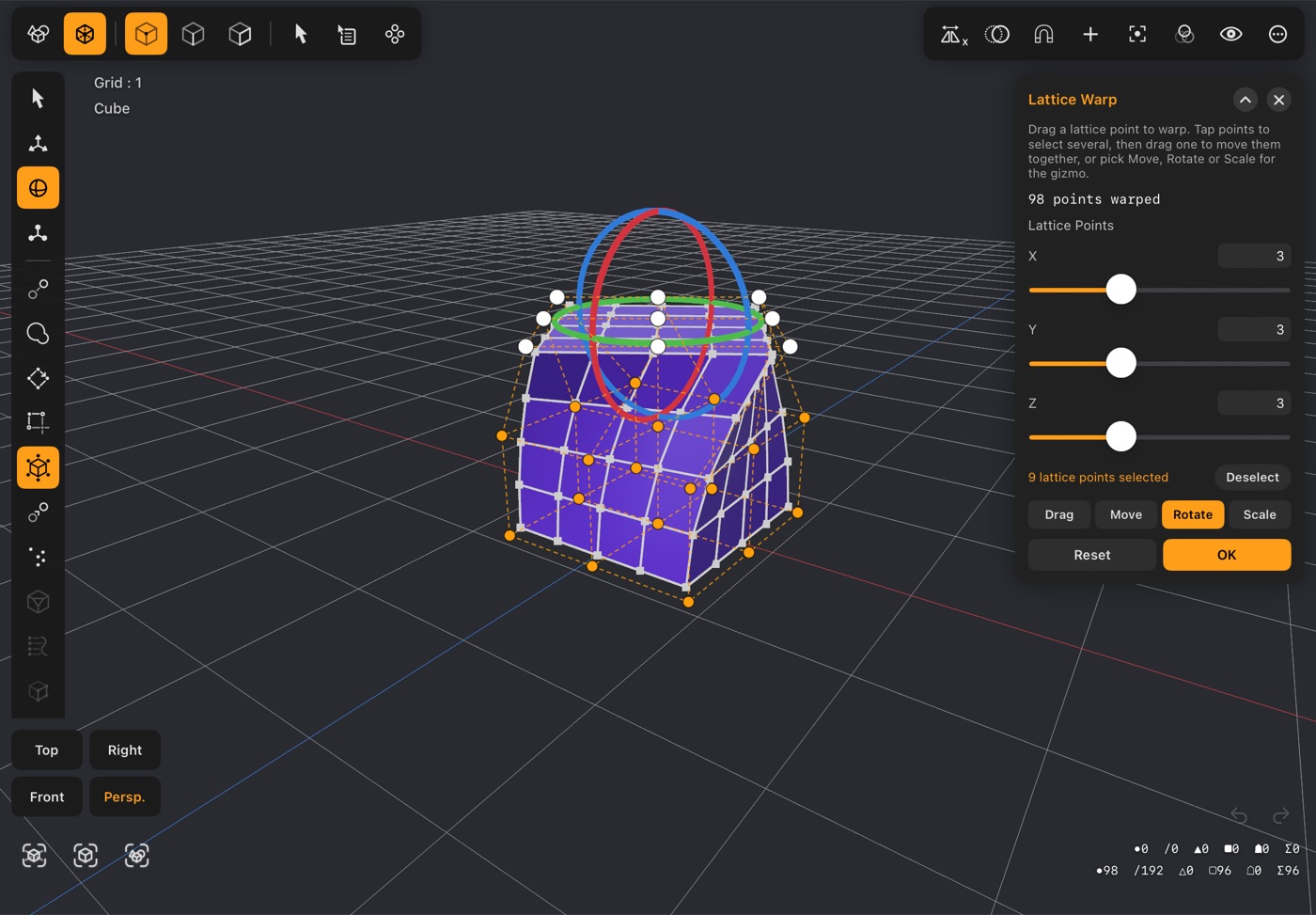Viewport: 1316px width, 915px height.
Task: Open the more options ellipsis menu
Action: click(1277, 35)
